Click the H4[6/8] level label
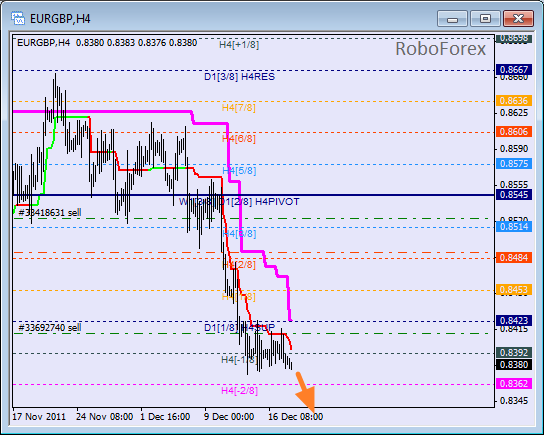544x435 pixels. tap(239, 139)
